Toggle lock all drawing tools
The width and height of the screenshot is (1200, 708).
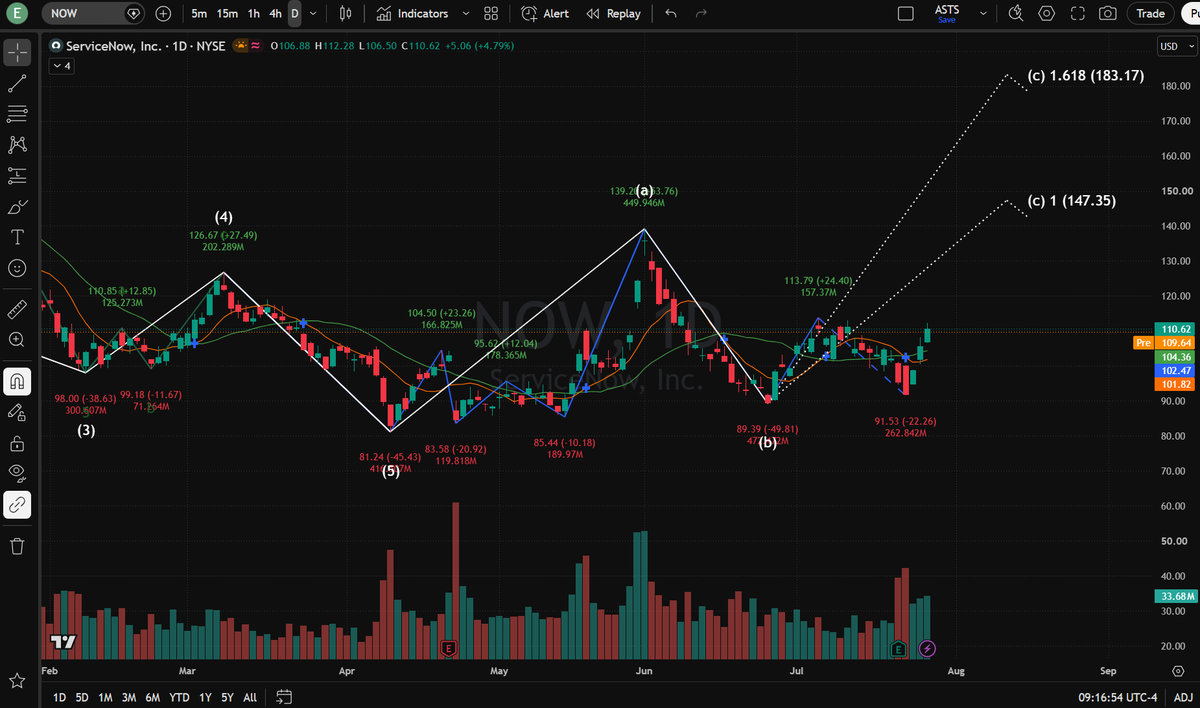[x=17, y=442]
